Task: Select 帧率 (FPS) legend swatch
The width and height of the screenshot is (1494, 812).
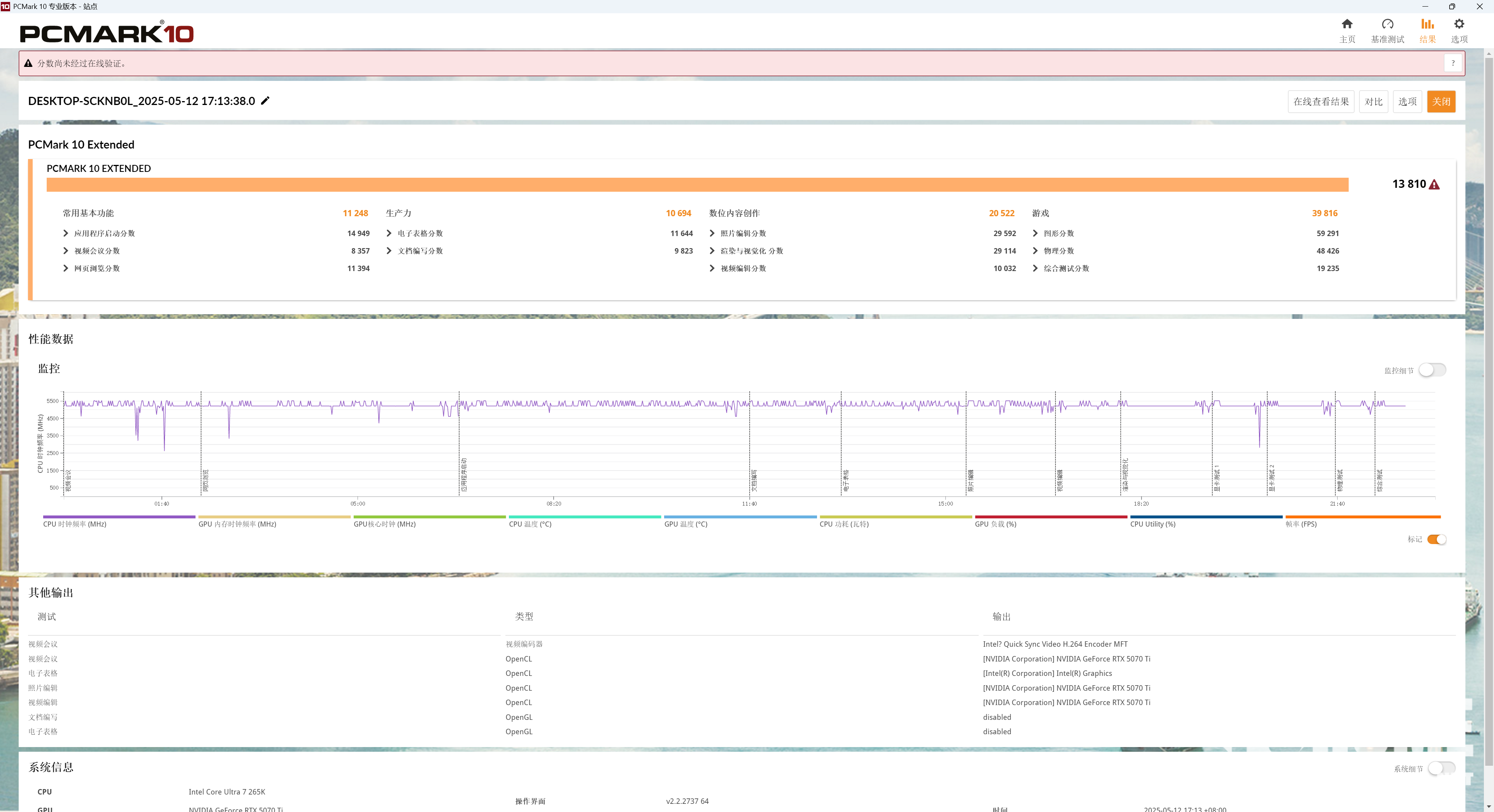Action: [1363, 517]
